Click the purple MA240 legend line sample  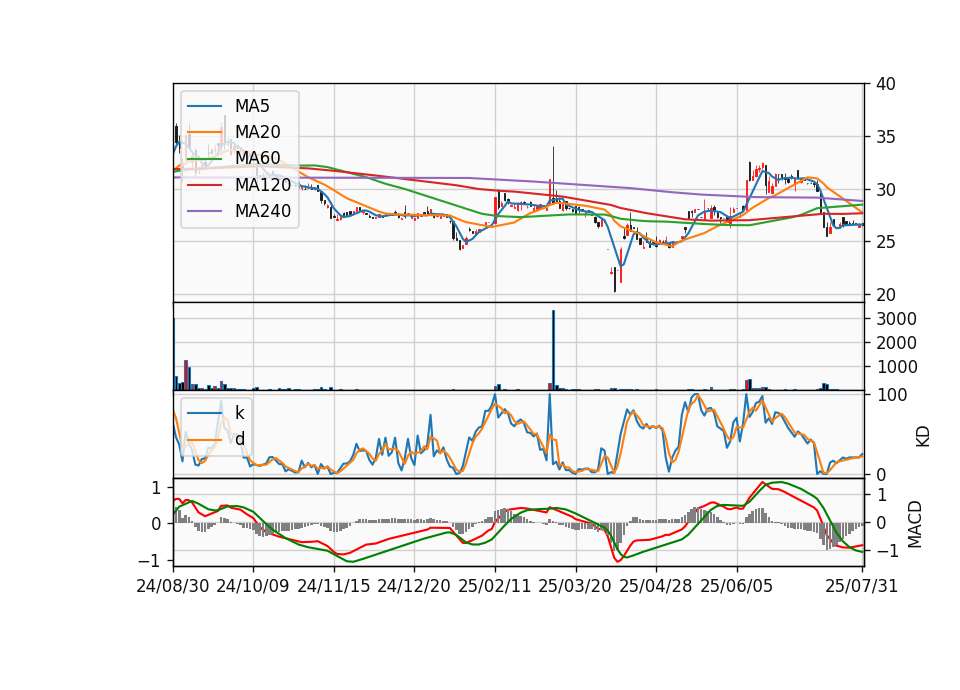(x=204, y=211)
